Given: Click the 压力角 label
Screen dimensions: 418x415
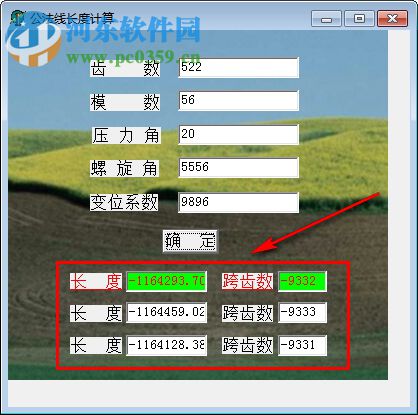Looking at the screenshot, I should (x=126, y=135).
